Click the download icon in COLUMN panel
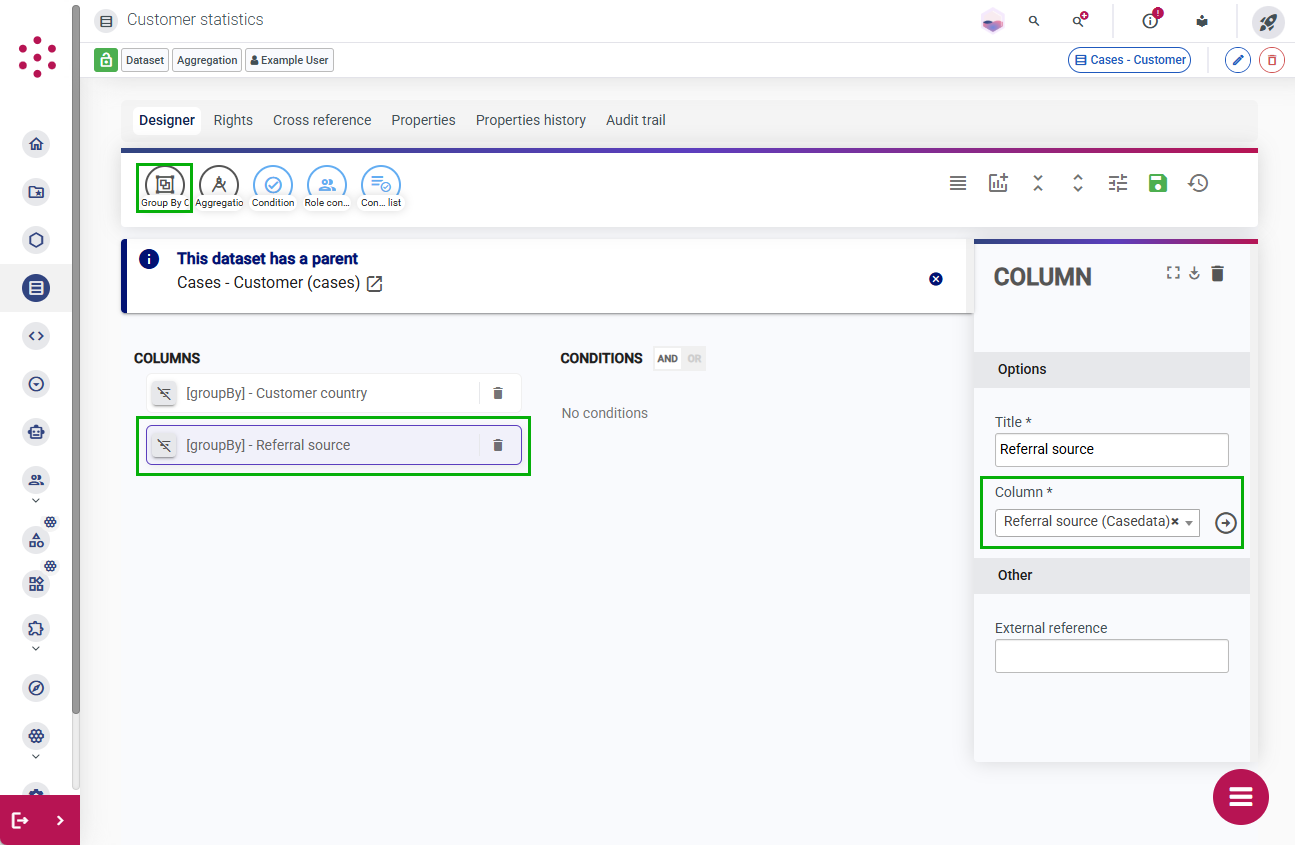This screenshot has height=845, width=1295. pos(1194,273)
